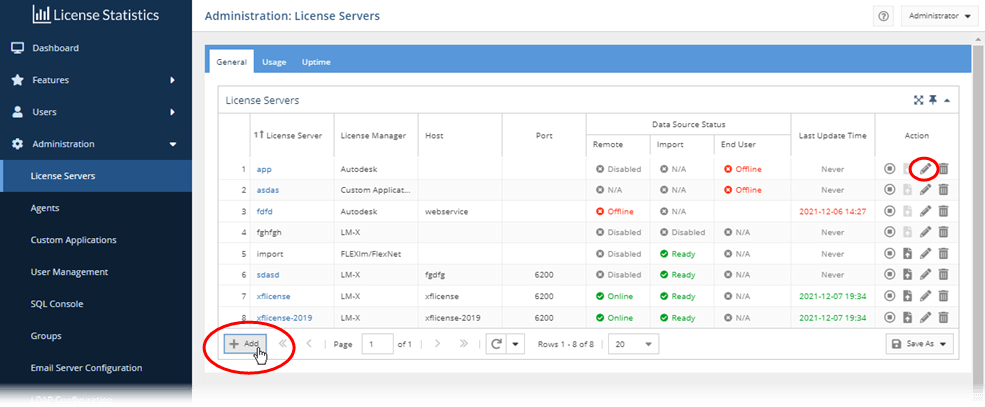This screenshot has height=407, width=985.
Task: Edit the sdasd license server
Action: point(925,274)
